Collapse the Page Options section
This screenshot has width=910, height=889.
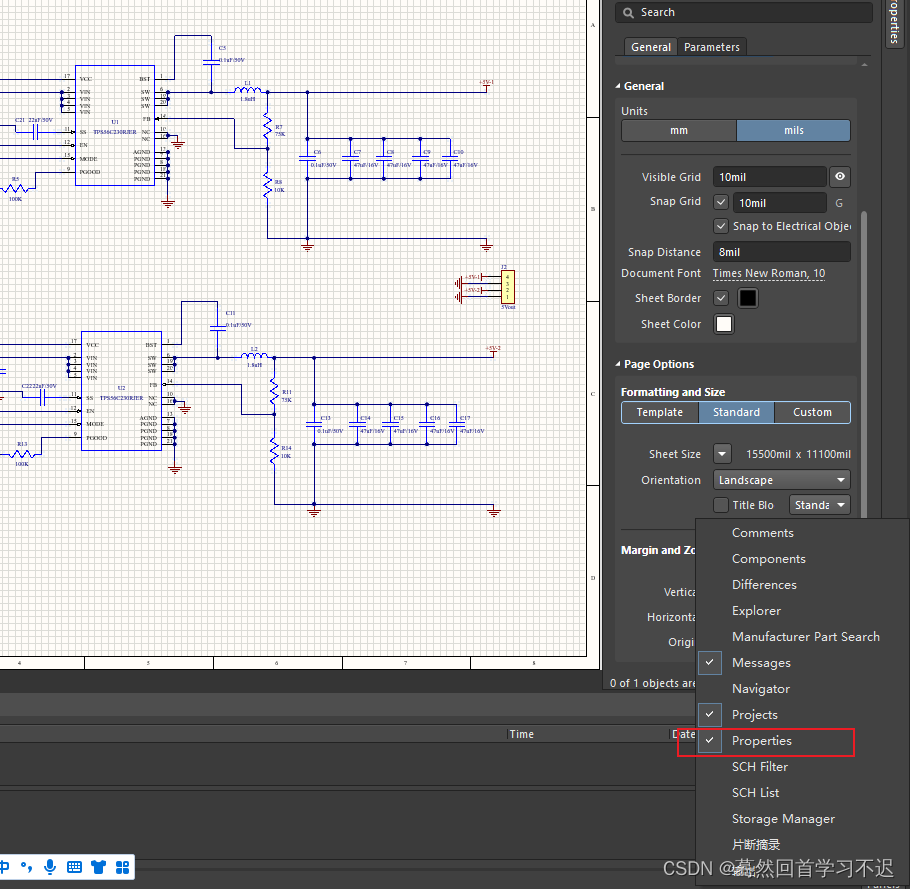coord(617,364)
